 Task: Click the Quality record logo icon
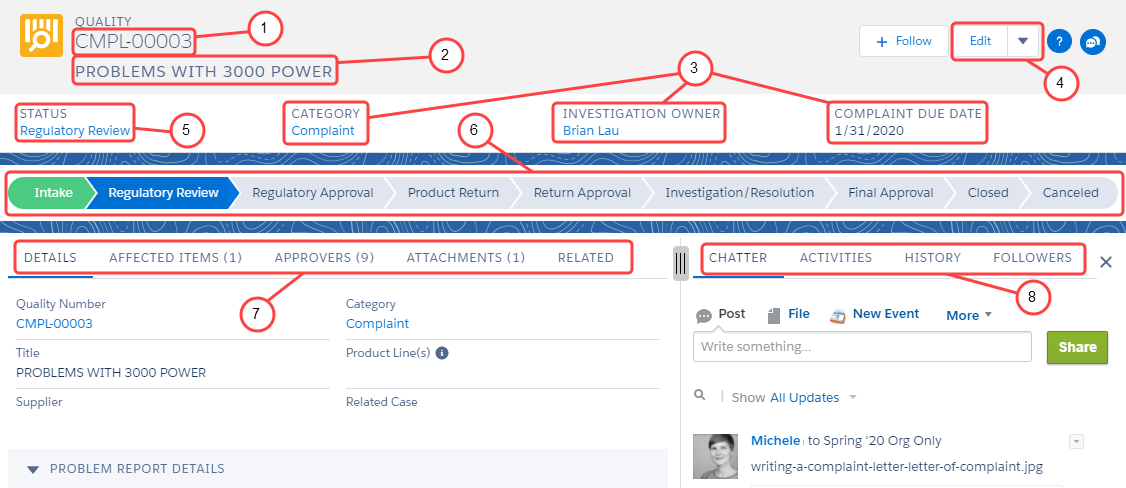click(41, 35)
